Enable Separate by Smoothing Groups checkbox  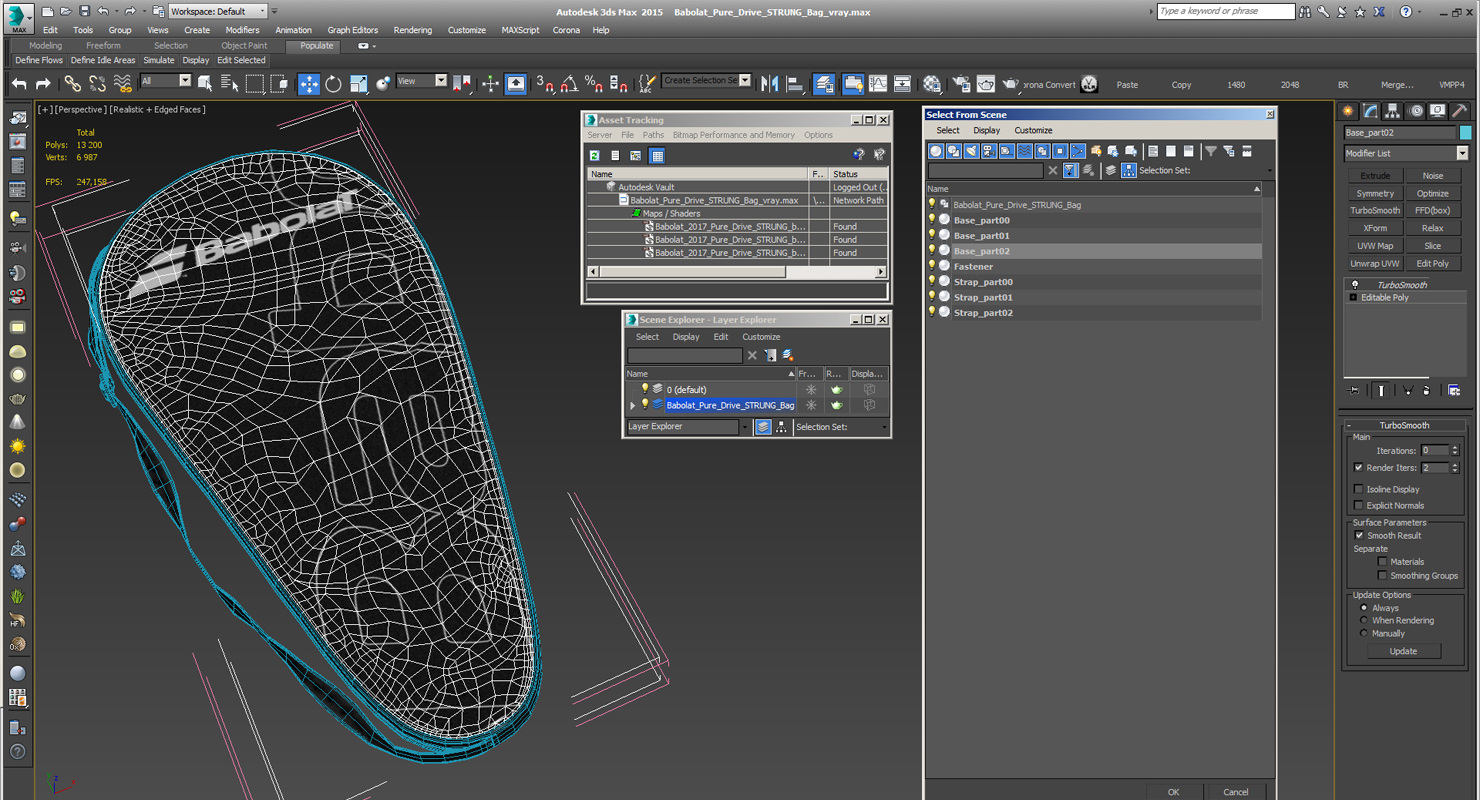pyautogui.click(x=1382, y=575)
